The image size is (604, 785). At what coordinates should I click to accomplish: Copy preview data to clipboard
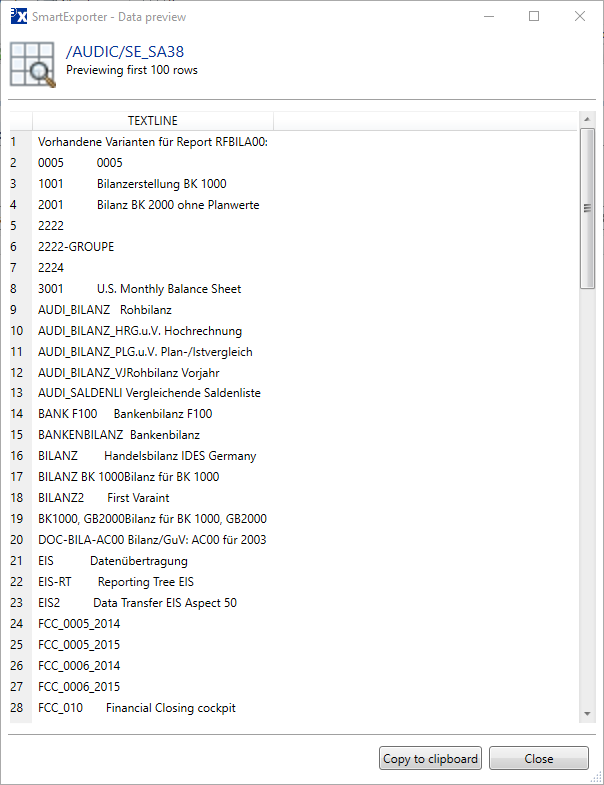430,758
